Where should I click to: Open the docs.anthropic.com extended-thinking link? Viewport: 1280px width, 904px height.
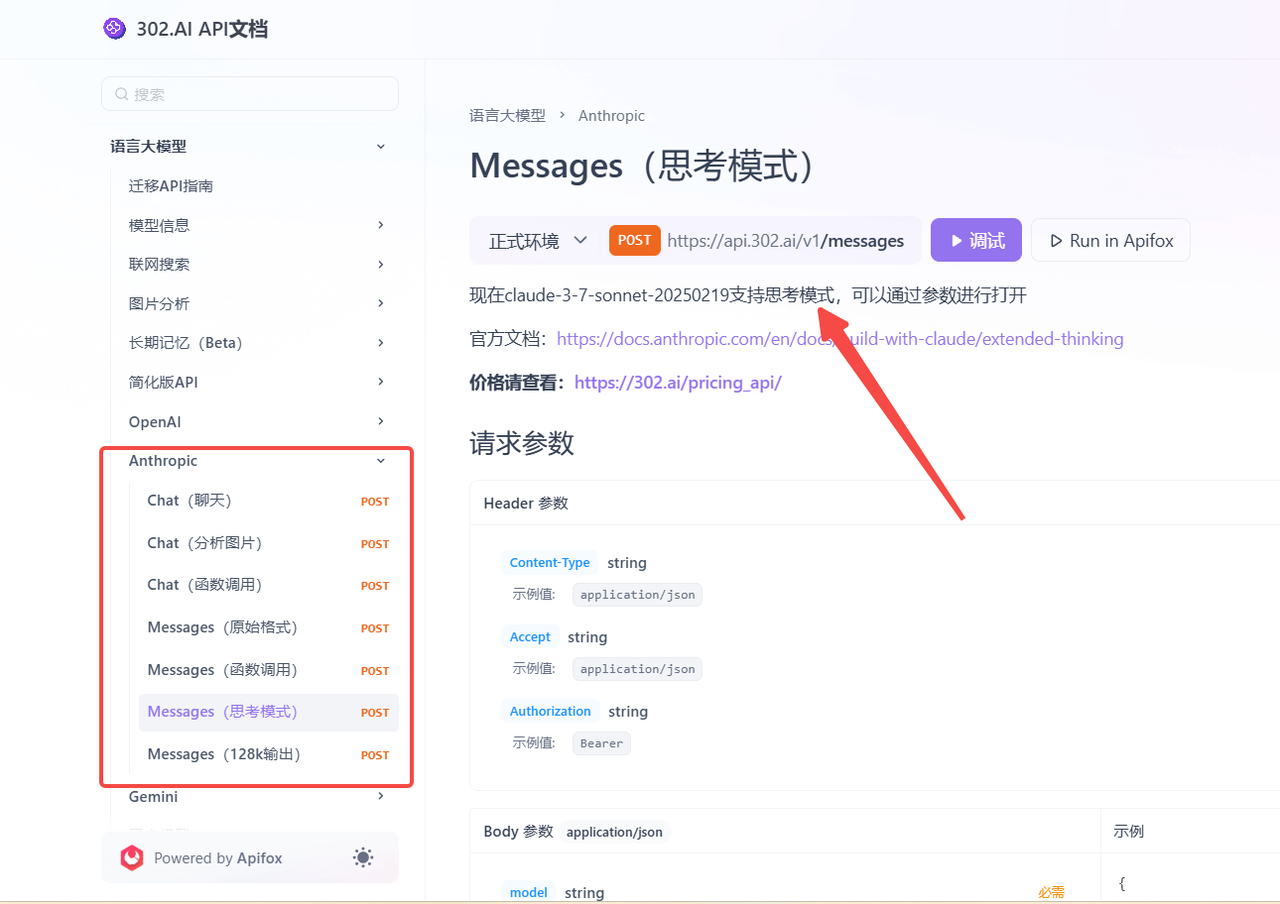point(840,339)
